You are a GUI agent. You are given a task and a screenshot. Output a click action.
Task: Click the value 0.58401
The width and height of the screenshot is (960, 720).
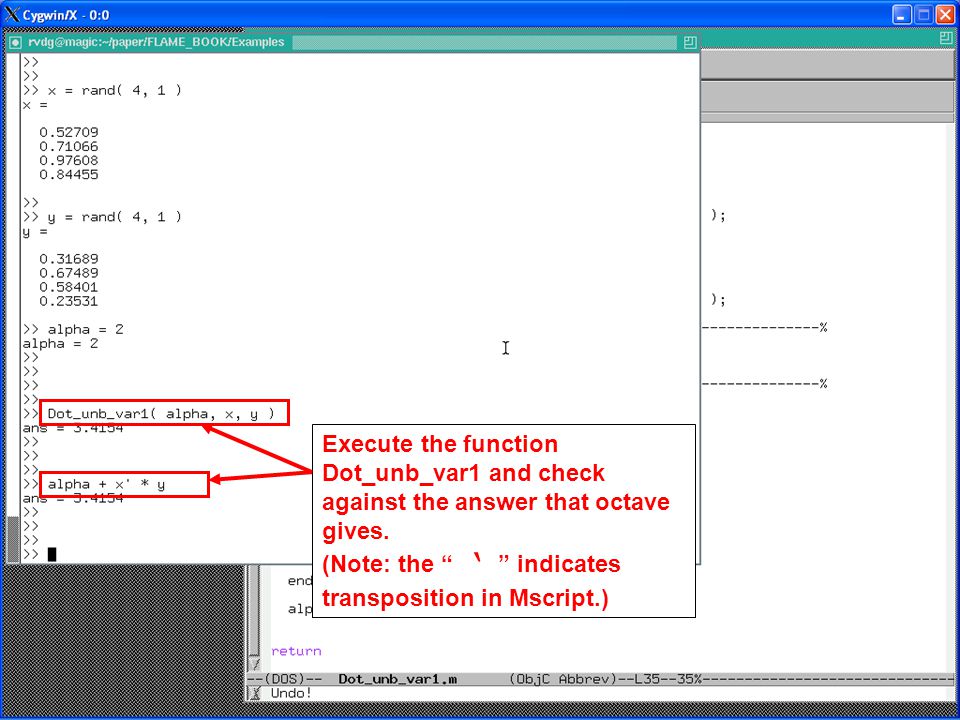point(69,287)
